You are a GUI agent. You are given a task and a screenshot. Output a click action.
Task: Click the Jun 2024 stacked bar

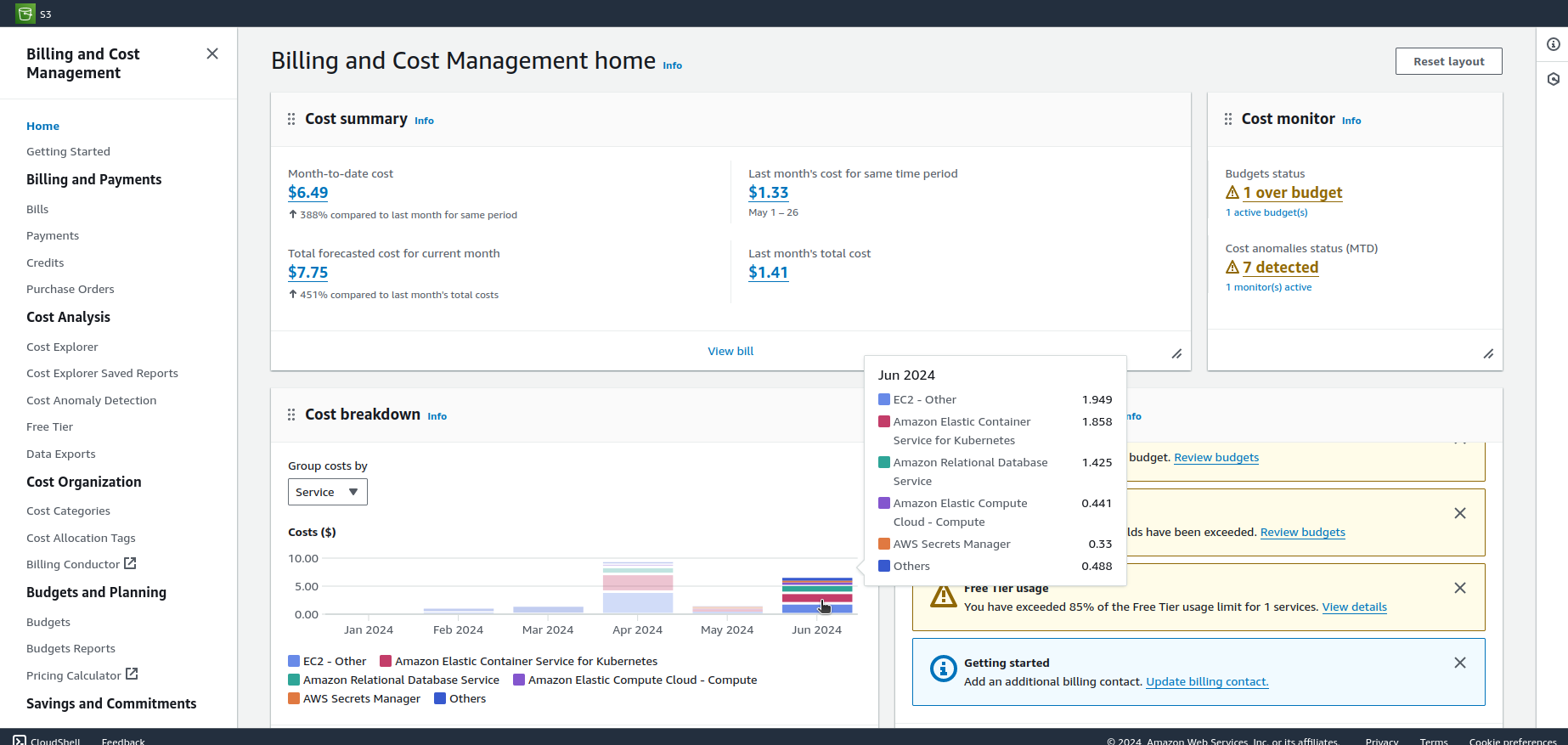click(817, 595)
